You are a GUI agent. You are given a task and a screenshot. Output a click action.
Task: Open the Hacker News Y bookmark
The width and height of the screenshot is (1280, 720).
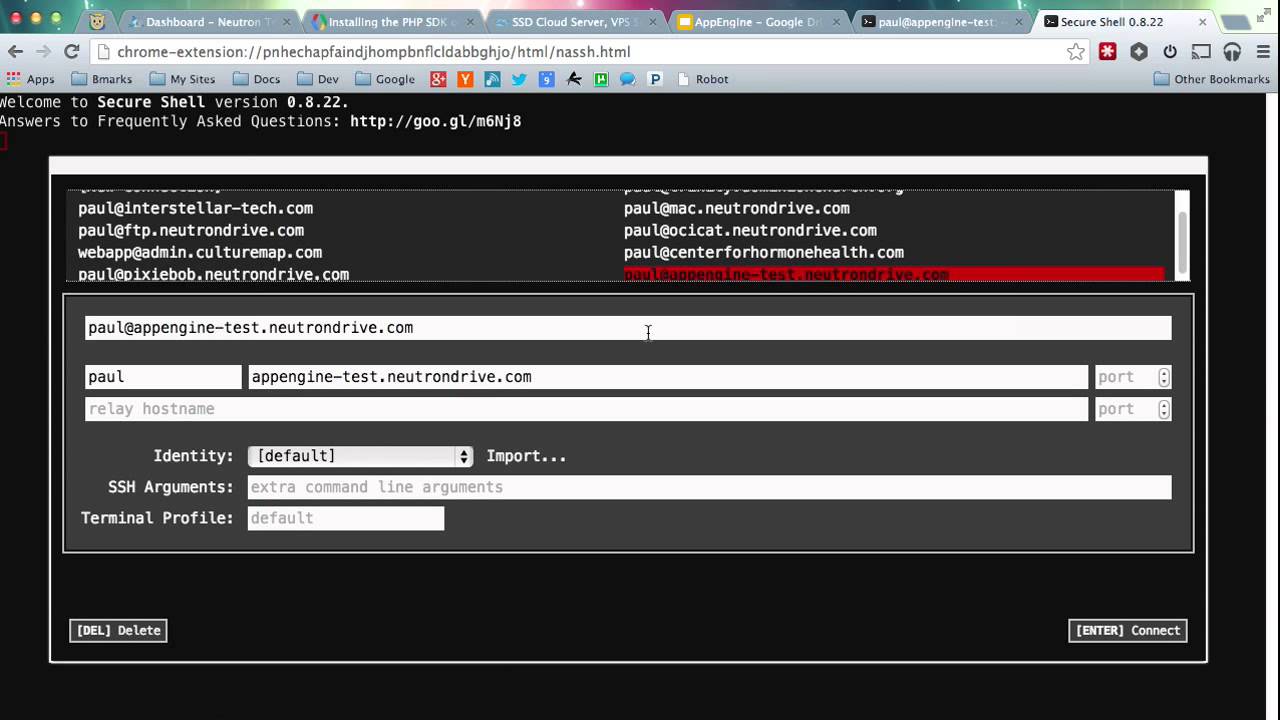(465, 79)
